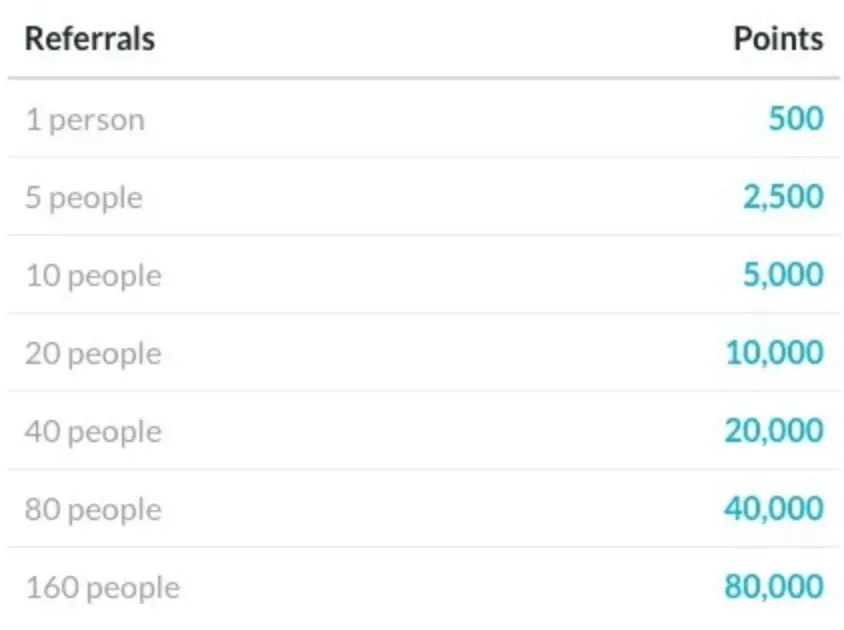844x630 pixels.
Task: Select the 40 people referral label
Action: click(x=93, y=432)
